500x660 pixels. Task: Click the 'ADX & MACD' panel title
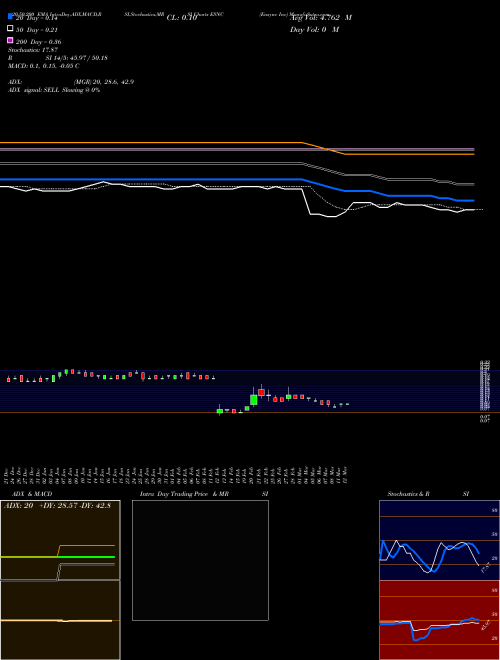click(32, 494)
